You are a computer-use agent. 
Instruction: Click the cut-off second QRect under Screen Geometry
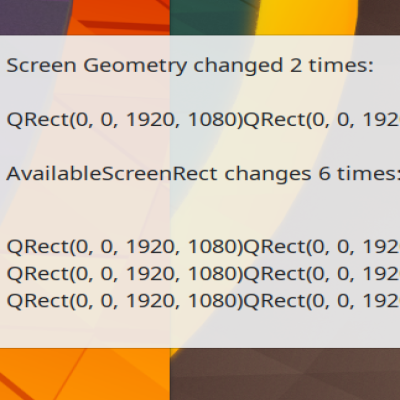(x=322, y=120)
